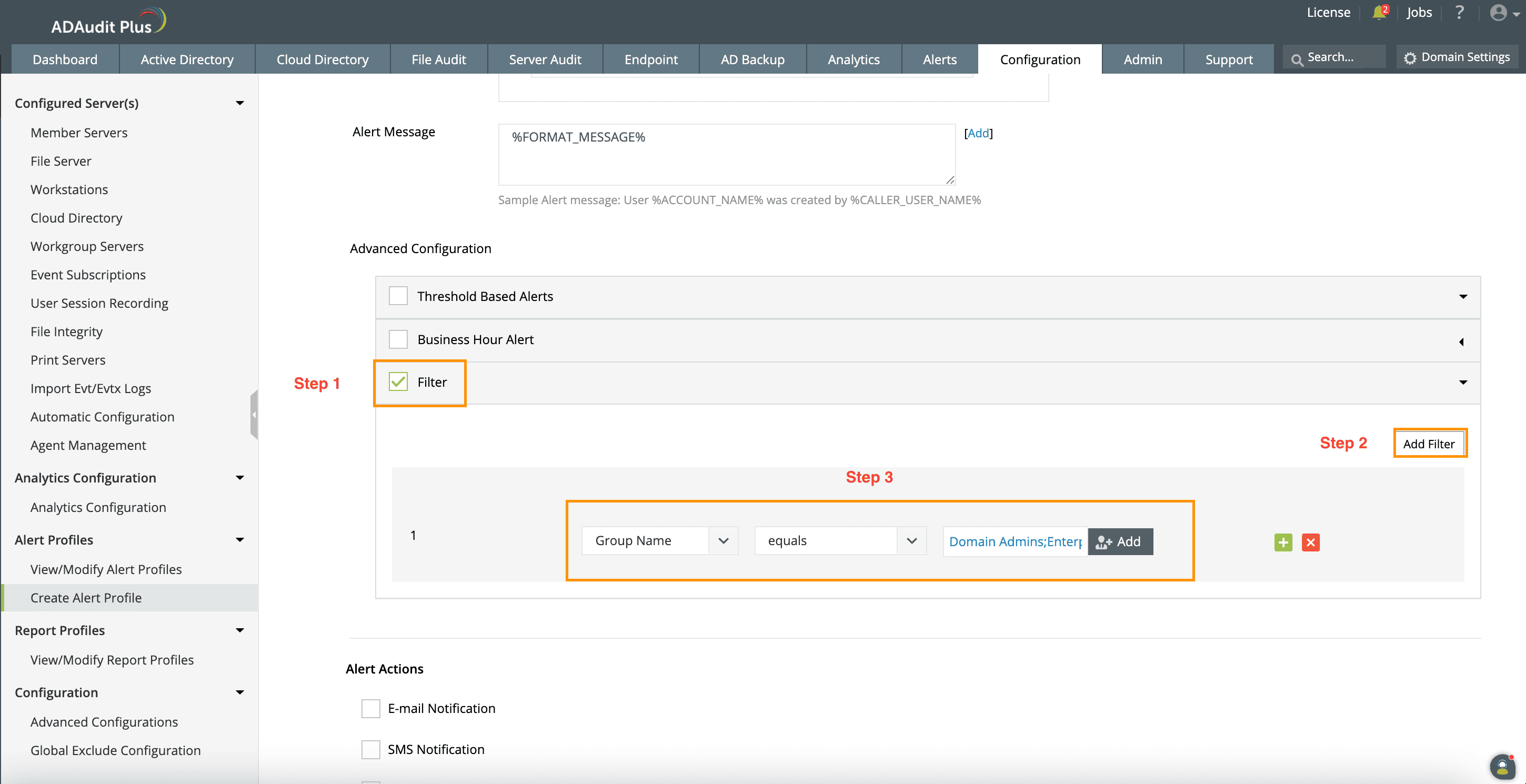Uncheck the Filter checkbox

(398, 382)
